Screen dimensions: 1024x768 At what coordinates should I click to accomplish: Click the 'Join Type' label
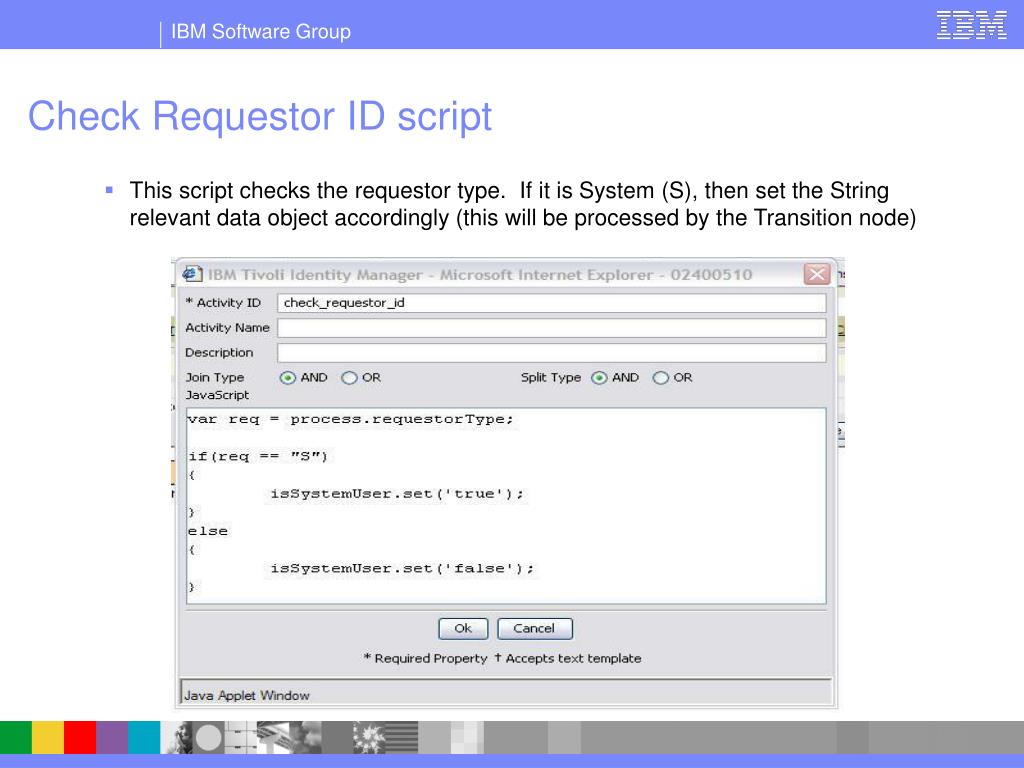click(x=214, y=377)
